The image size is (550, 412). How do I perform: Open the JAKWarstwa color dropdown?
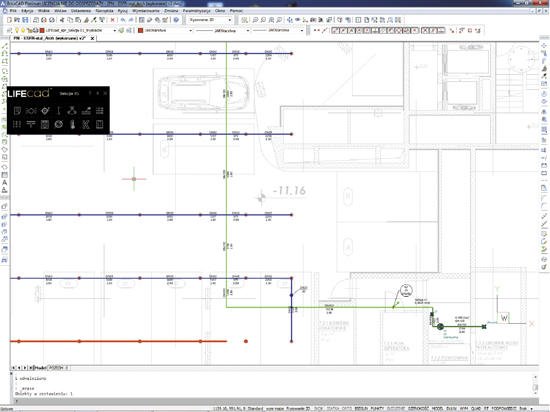click(190, 31)
